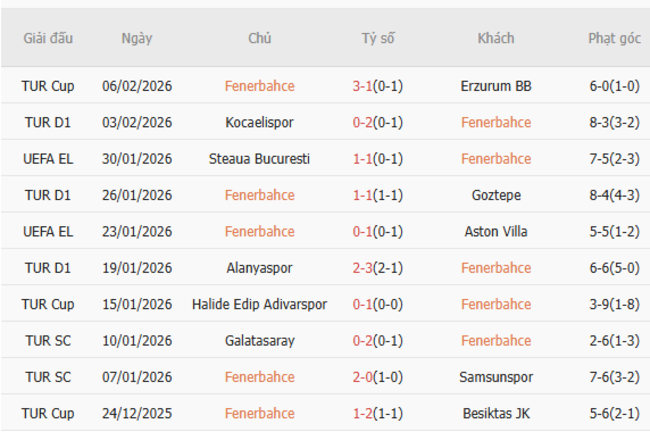Screen dimensions: 650x432
Task: Open the Kocaelispor team link
Action: (259, 122)
